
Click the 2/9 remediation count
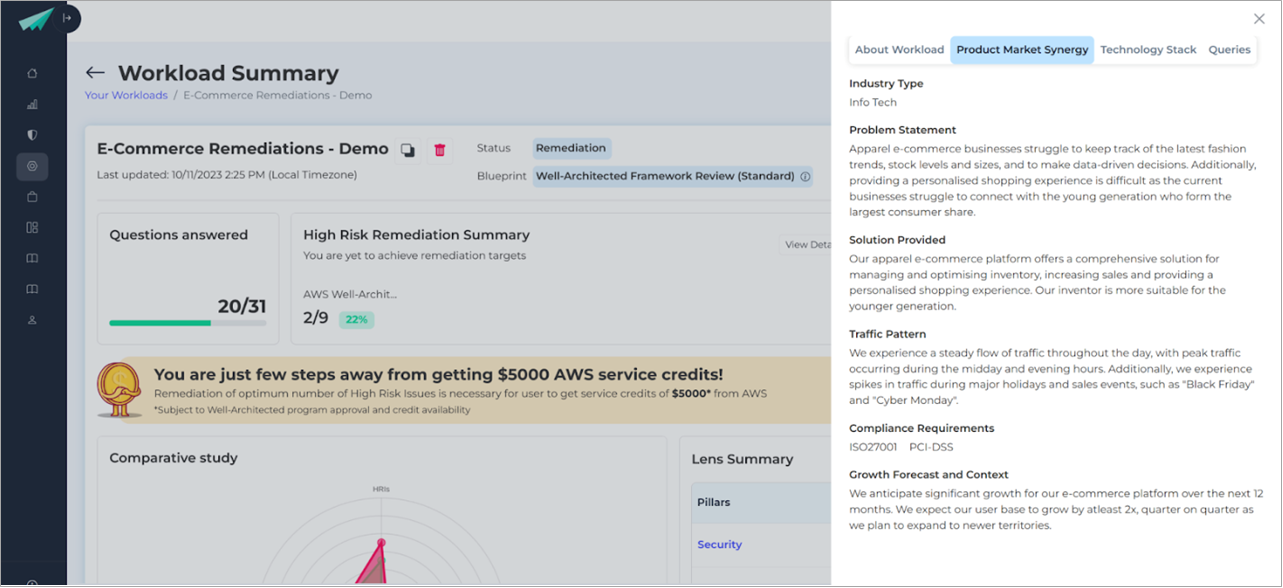coord(315,319)
